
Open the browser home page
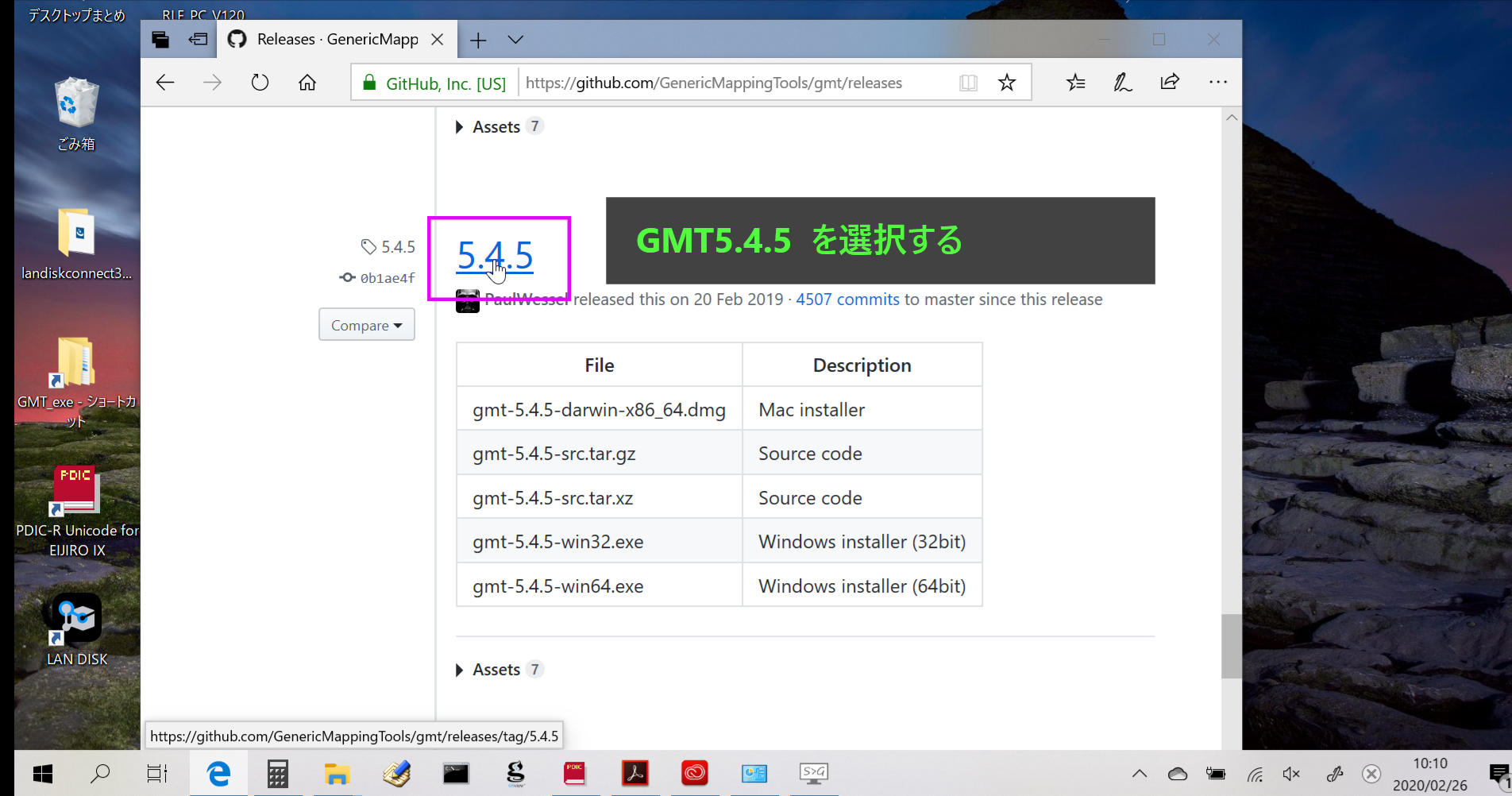click(307, 82)
